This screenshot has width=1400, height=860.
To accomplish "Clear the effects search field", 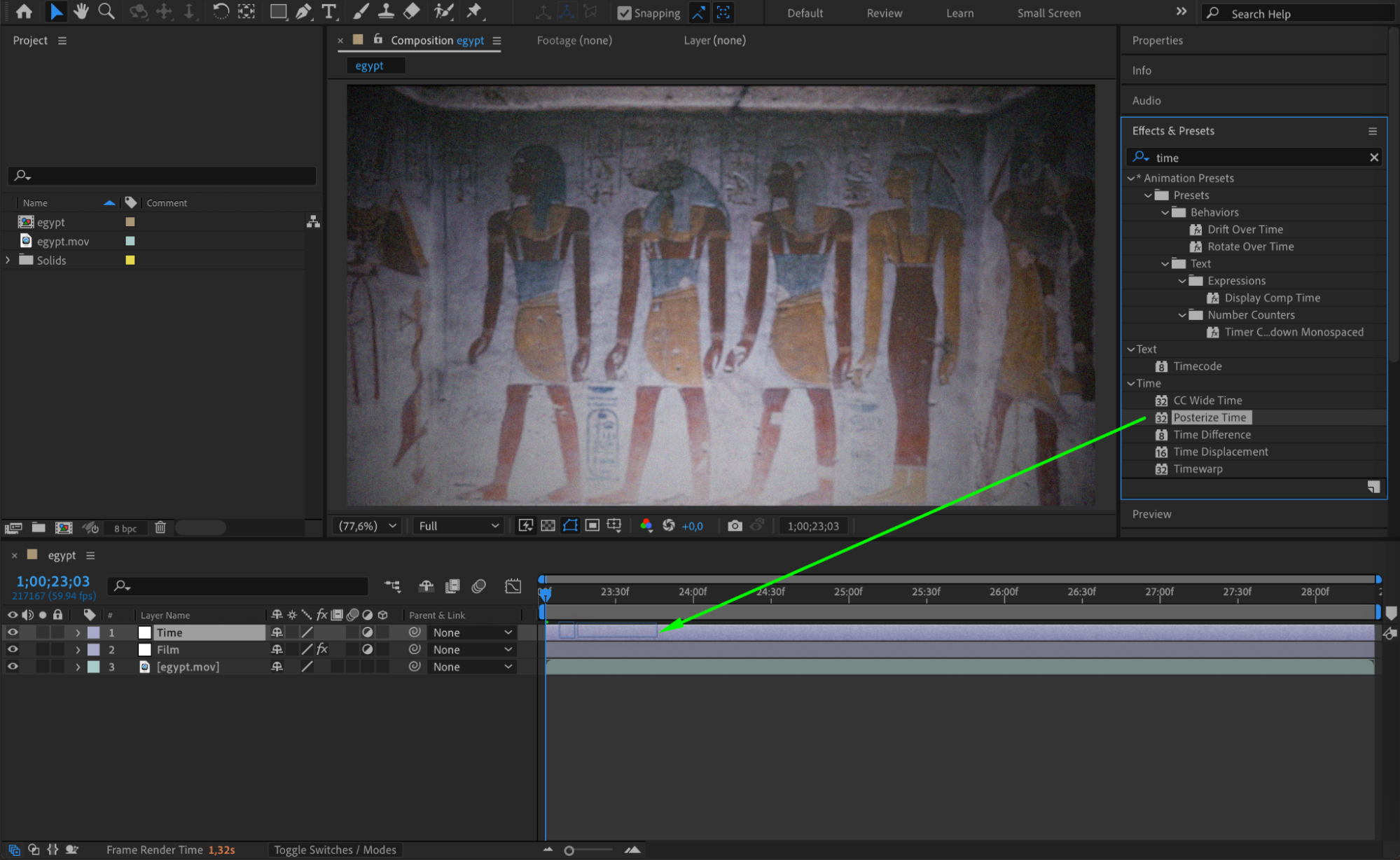I will click(x=1373, y=158).
